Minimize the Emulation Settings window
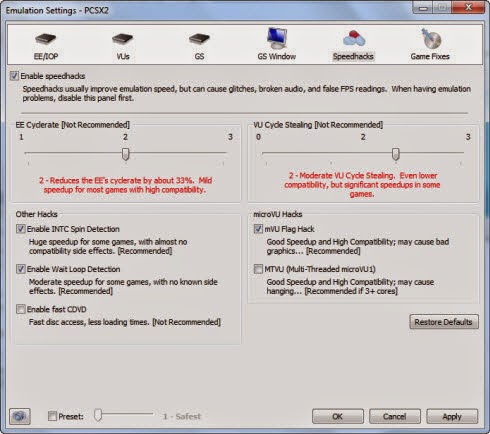 423,7
